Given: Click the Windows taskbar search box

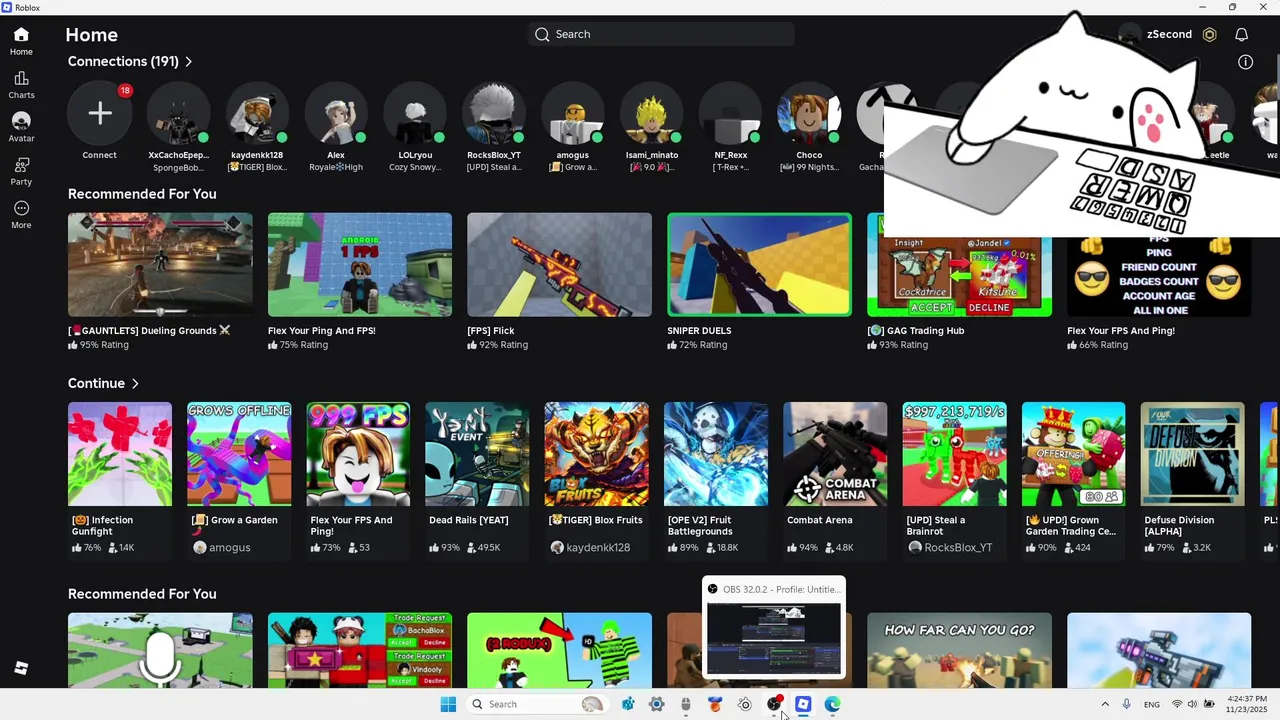Looking at the screenshot, I should coord(537,704).
